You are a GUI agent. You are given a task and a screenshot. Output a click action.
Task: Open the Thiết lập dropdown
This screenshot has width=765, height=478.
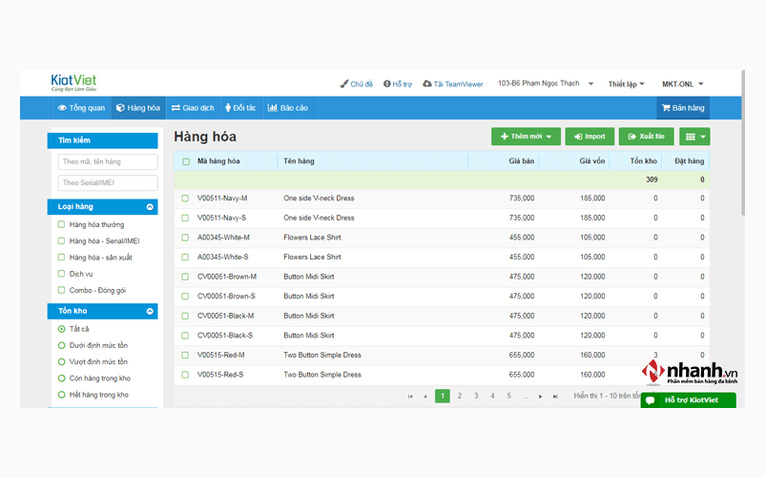pyautogui.click(x=626, y=84)
